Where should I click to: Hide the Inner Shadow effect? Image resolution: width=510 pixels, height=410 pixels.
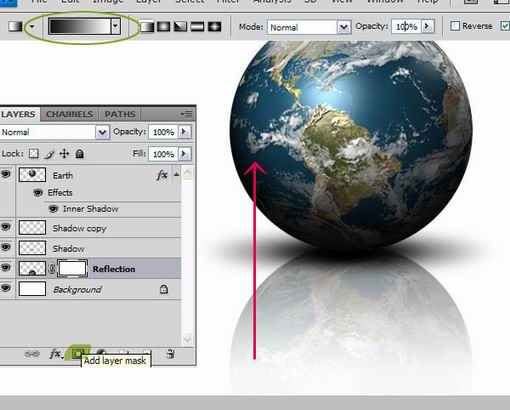[53, 209]
